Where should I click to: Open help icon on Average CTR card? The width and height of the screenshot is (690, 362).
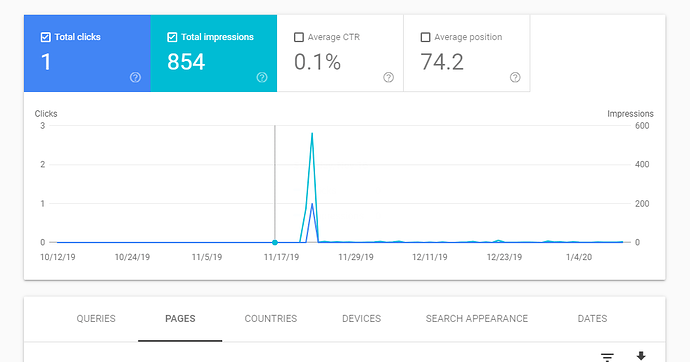(389, 77)
